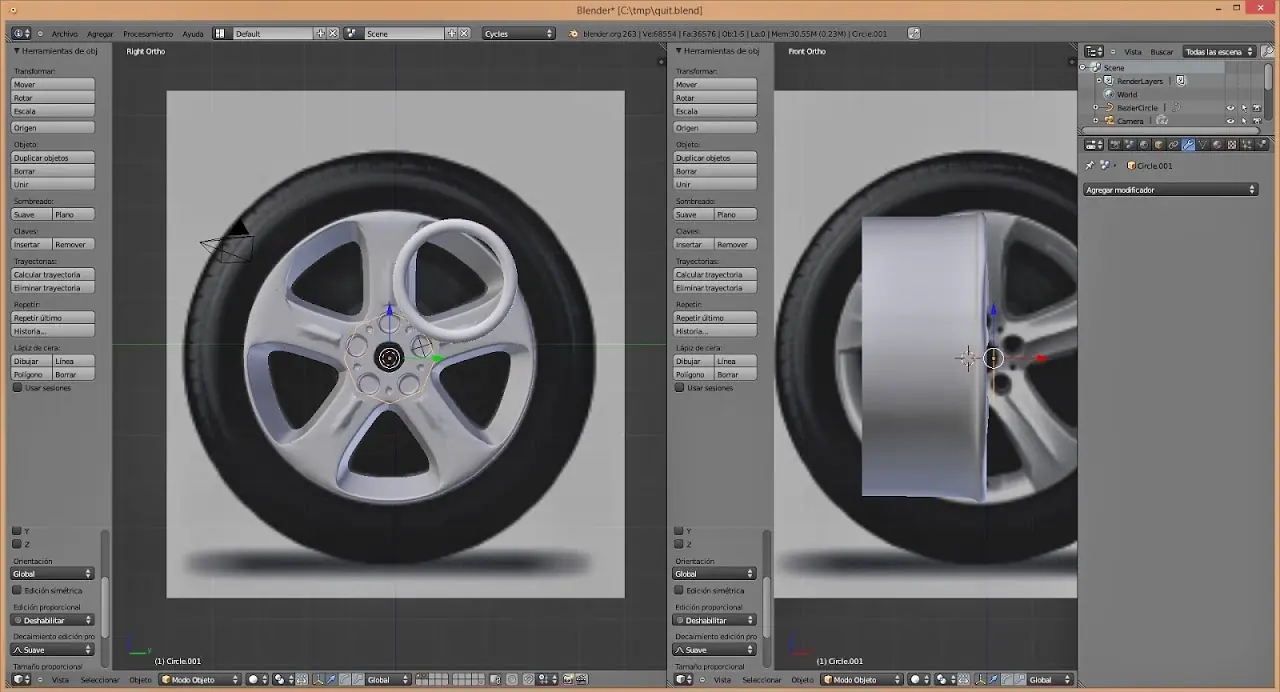This screenshot has width=1280, height=692.
Task: Switch to Object Constraints chain tab
Action: (1173, 144)
